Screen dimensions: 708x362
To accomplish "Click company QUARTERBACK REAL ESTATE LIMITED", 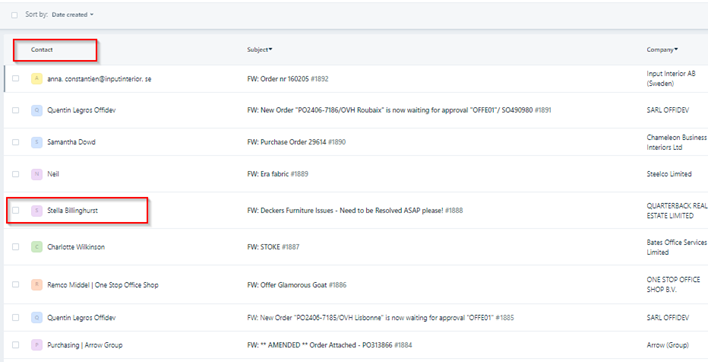I will pyautogui.click(x=677, y=211).
